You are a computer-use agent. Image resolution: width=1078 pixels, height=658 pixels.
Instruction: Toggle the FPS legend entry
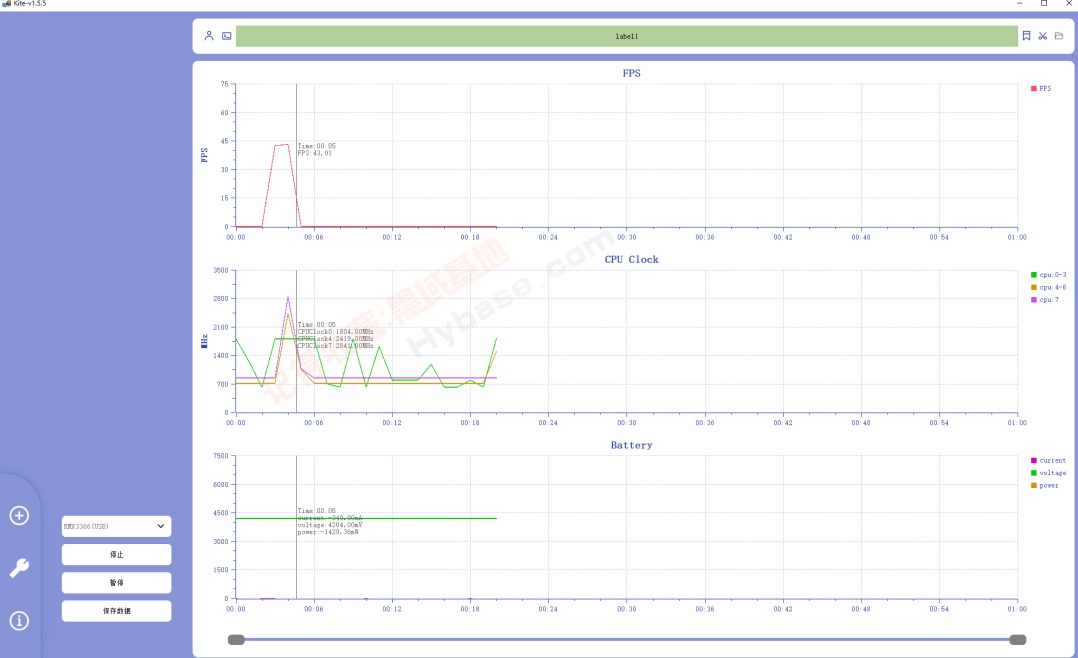[x=1041, y=89]
